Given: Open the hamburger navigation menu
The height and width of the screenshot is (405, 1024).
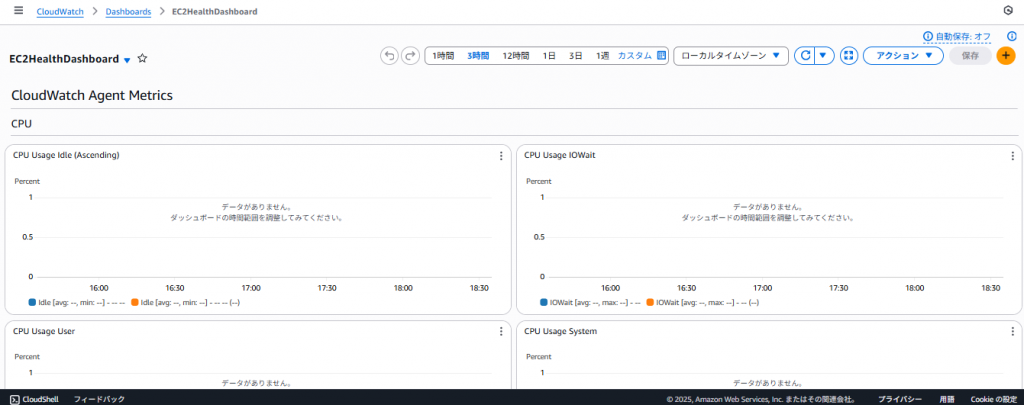Looking at the screenshot, I should click(18, 11).
